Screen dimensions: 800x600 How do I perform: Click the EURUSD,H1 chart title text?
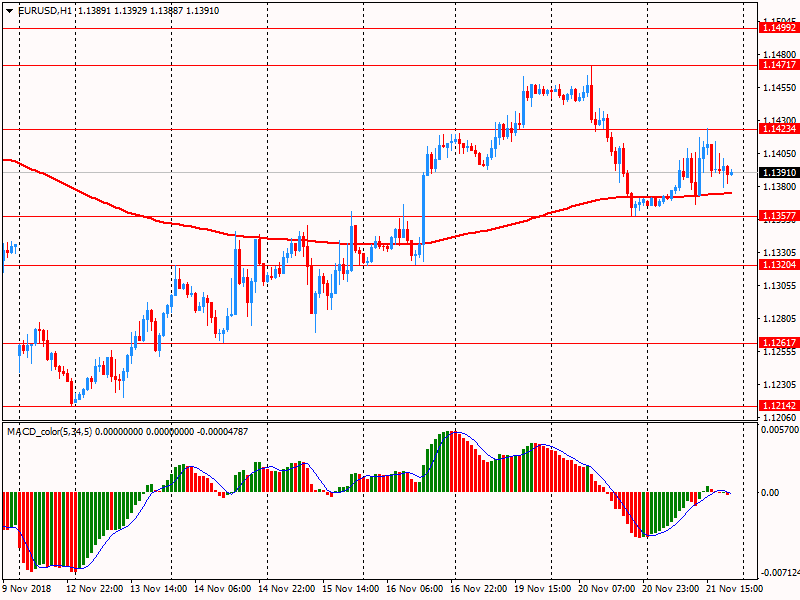44,11
